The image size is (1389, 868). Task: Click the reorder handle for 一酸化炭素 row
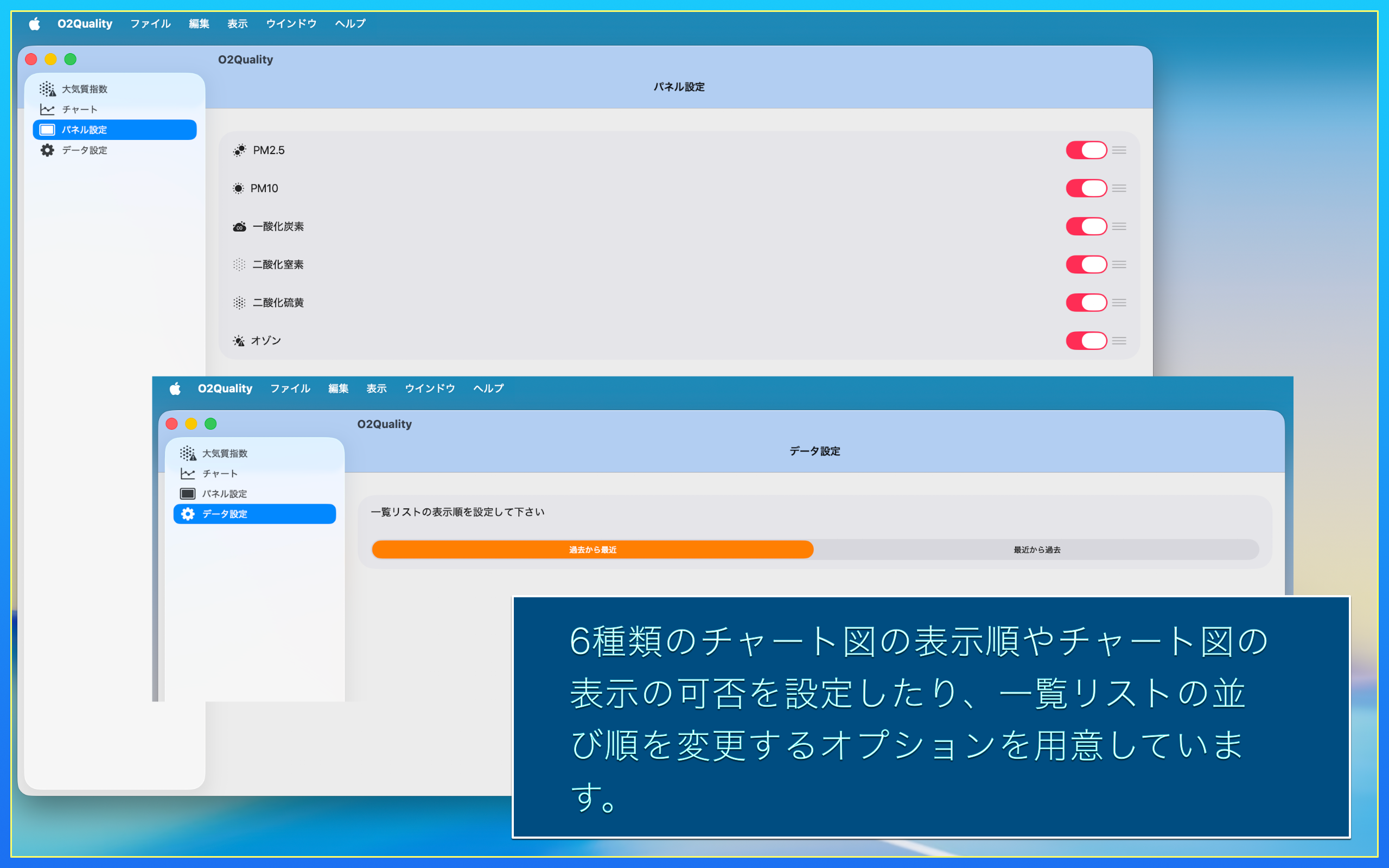point(1119,227)
